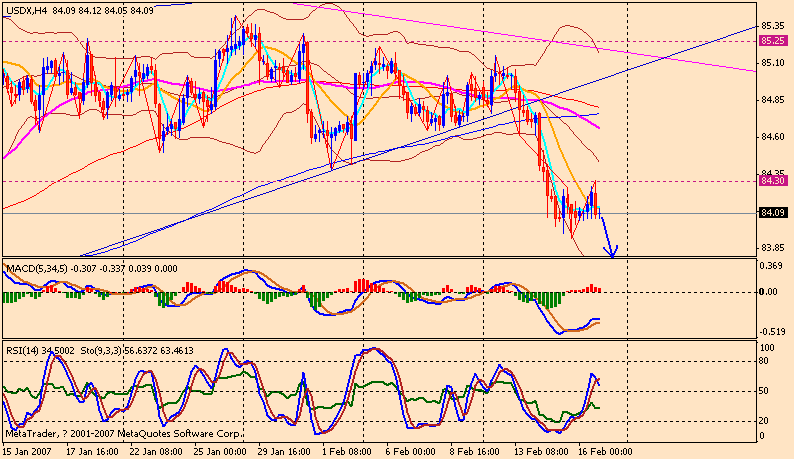Click the 16 Feb 00:00 time label

(x=605, y=451)
